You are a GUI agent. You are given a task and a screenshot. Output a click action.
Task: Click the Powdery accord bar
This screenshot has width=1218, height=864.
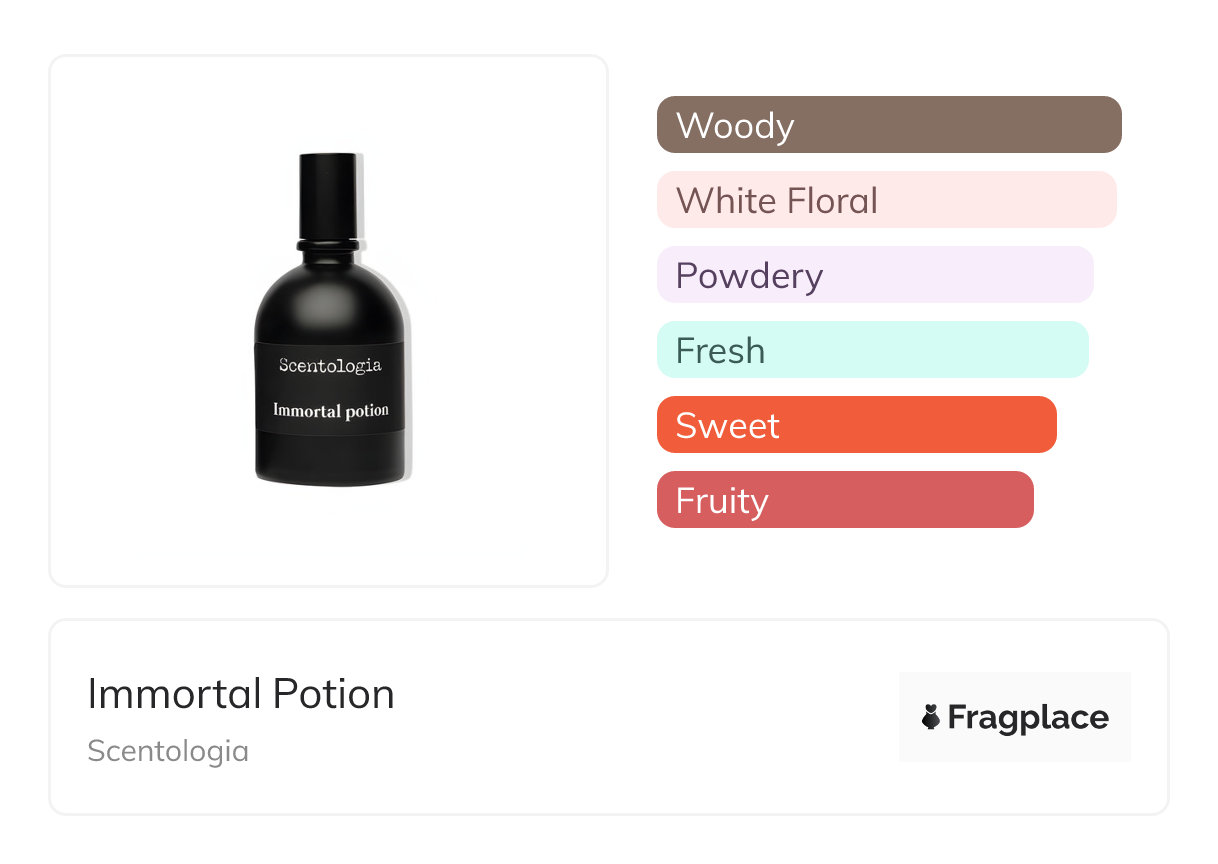[x=875, y=275]
